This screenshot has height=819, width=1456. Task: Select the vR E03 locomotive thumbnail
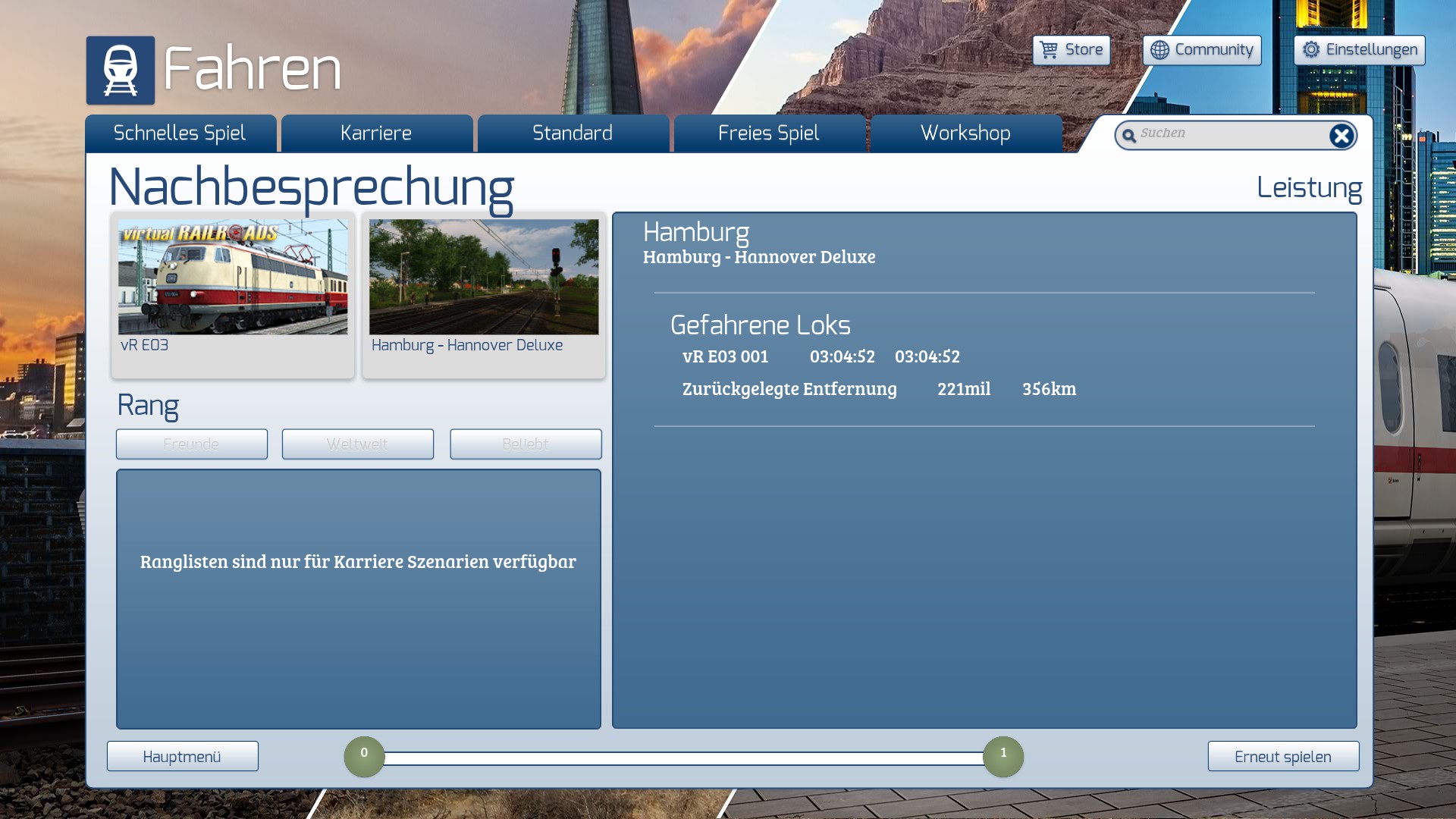pos(233,278)
